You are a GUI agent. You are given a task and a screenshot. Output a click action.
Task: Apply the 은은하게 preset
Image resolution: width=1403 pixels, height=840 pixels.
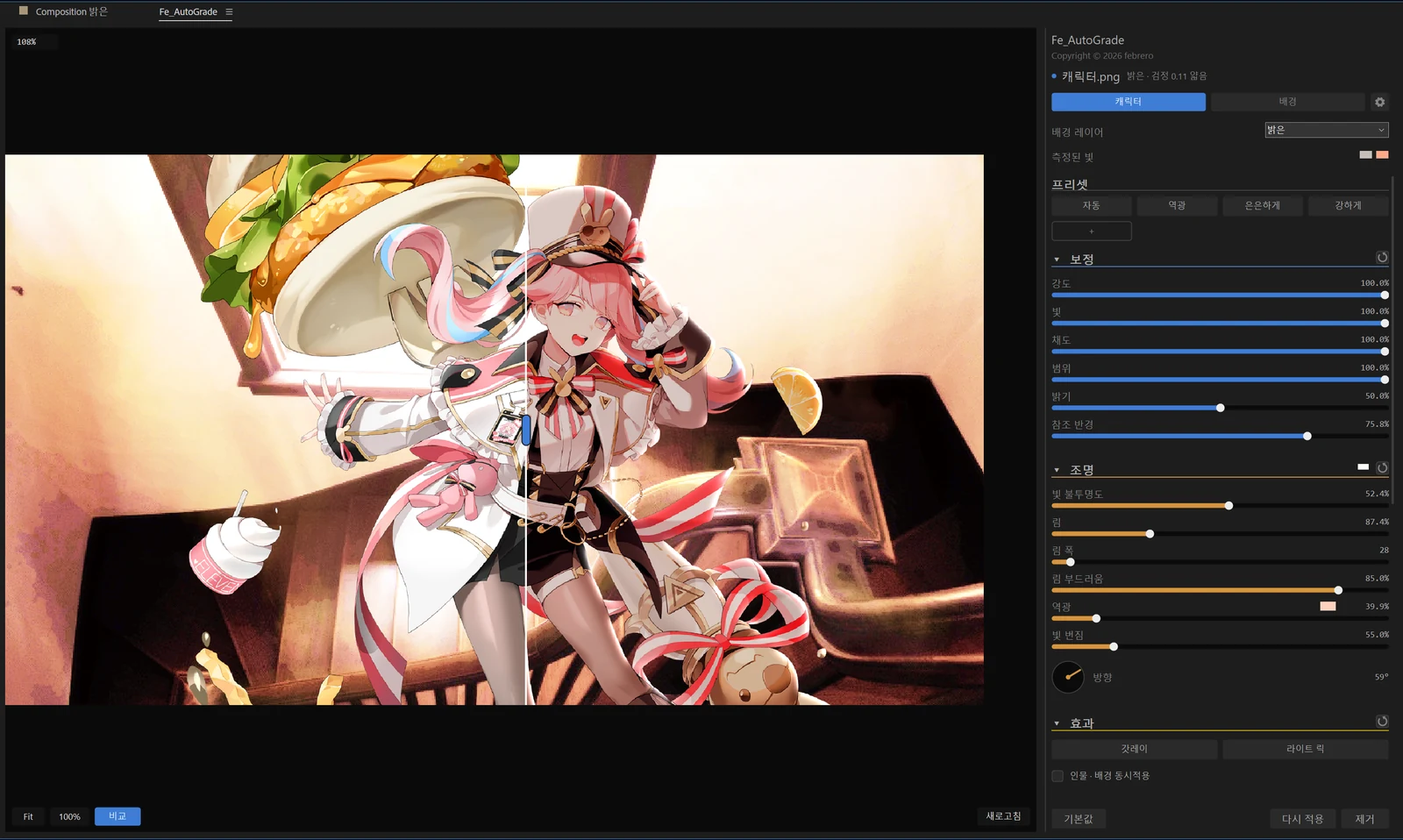tap(1263, 205)
